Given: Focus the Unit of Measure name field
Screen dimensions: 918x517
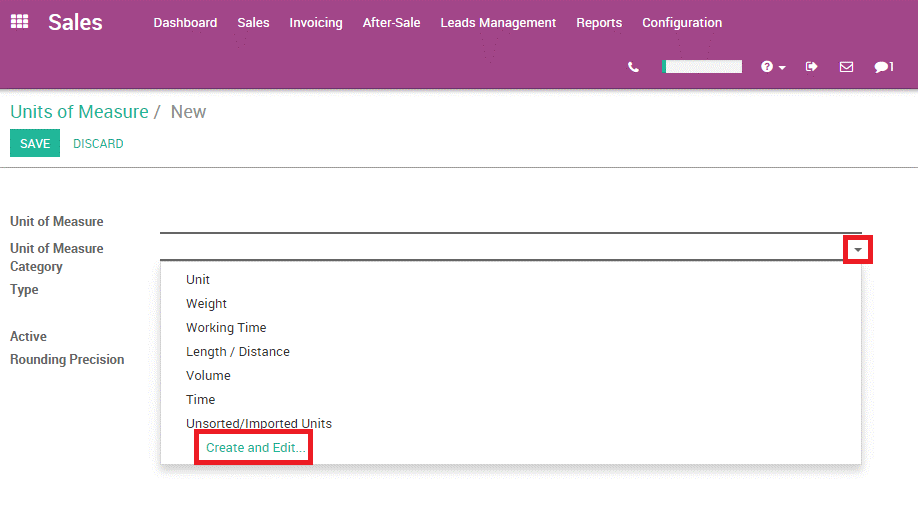Looking at the screenshot, I should (x=511, y=222).
